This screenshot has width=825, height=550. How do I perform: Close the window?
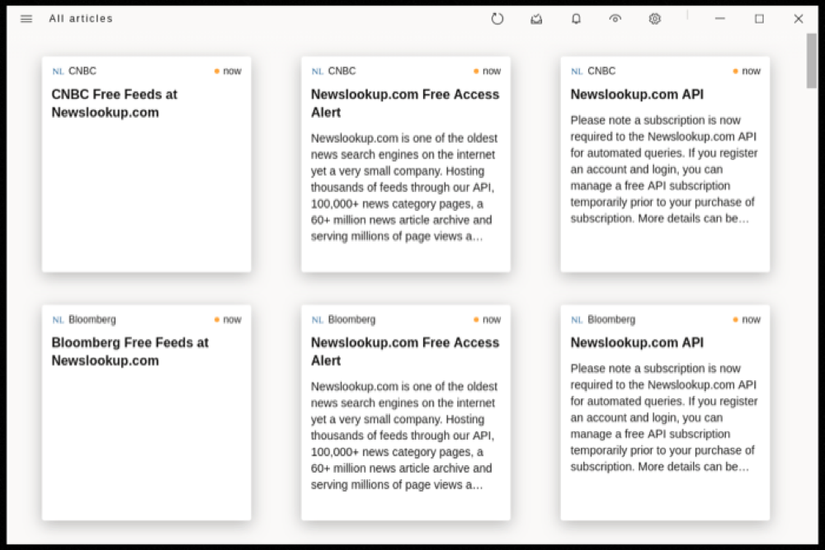[798, 19]
